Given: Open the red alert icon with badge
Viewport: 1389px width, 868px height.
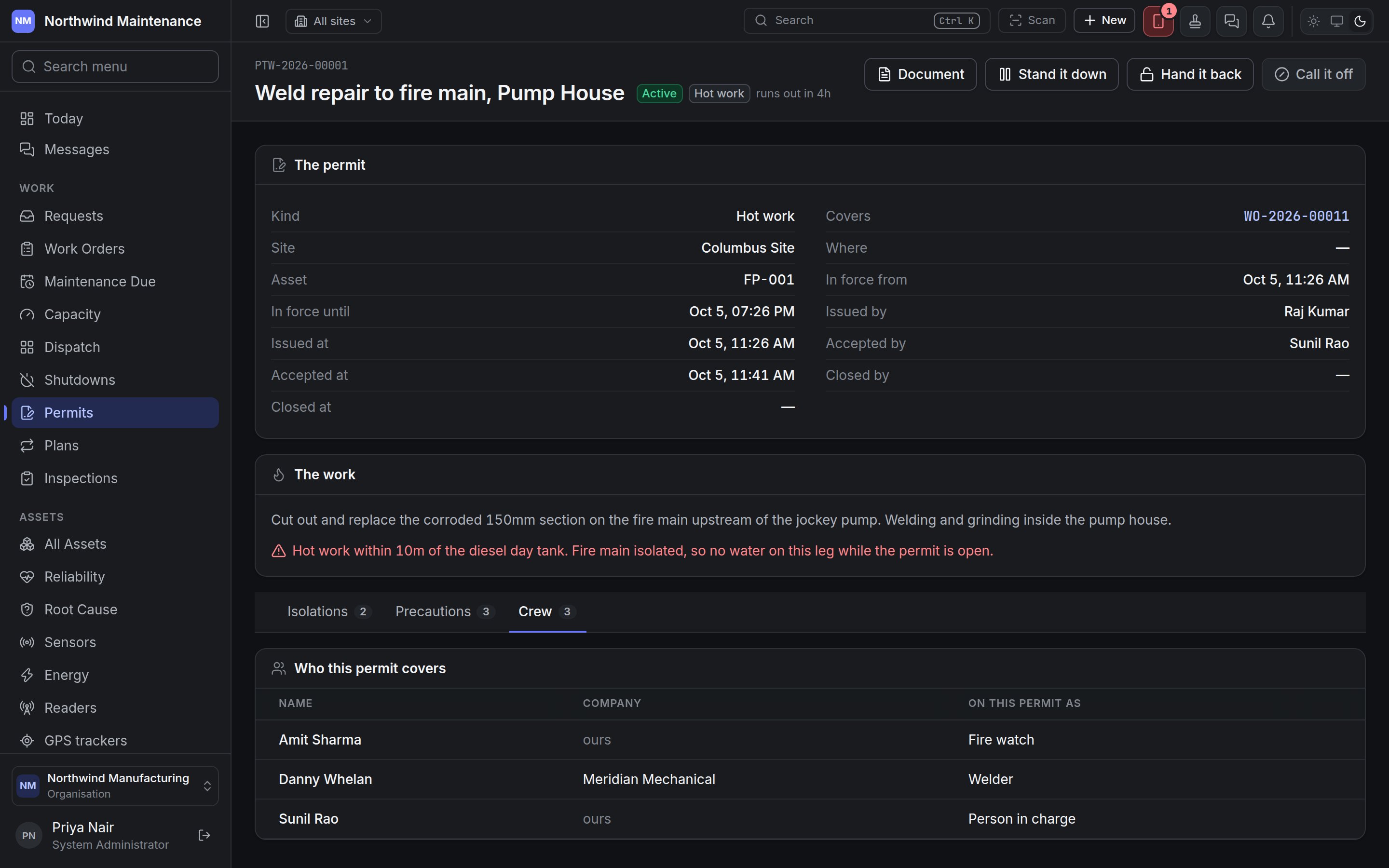Looking at the screenshot, I should 1158,21.
